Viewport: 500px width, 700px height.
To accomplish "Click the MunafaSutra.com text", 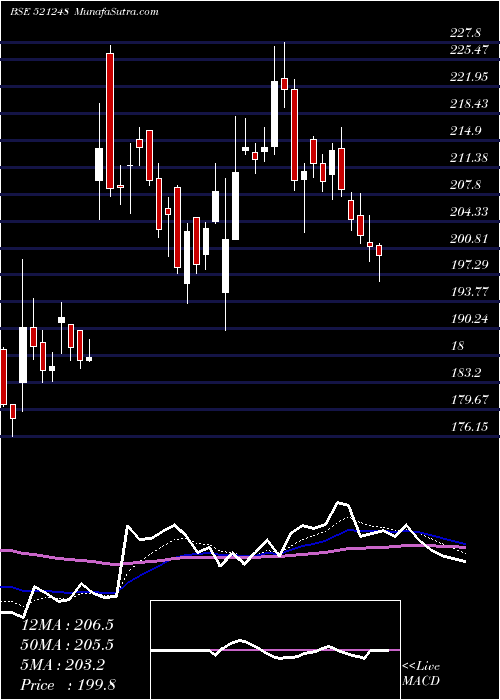I will (116, 12).
